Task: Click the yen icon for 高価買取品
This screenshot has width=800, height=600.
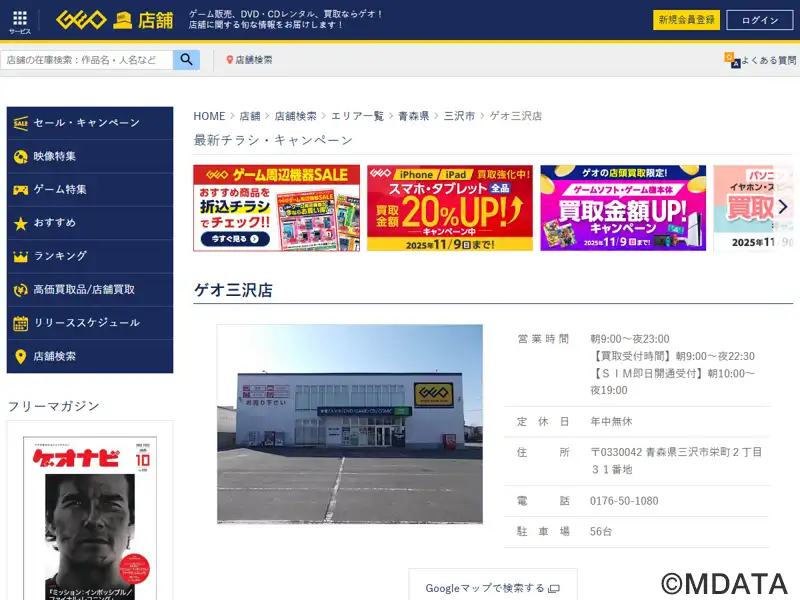Action: pyautogui.click(x=20, y=290)
